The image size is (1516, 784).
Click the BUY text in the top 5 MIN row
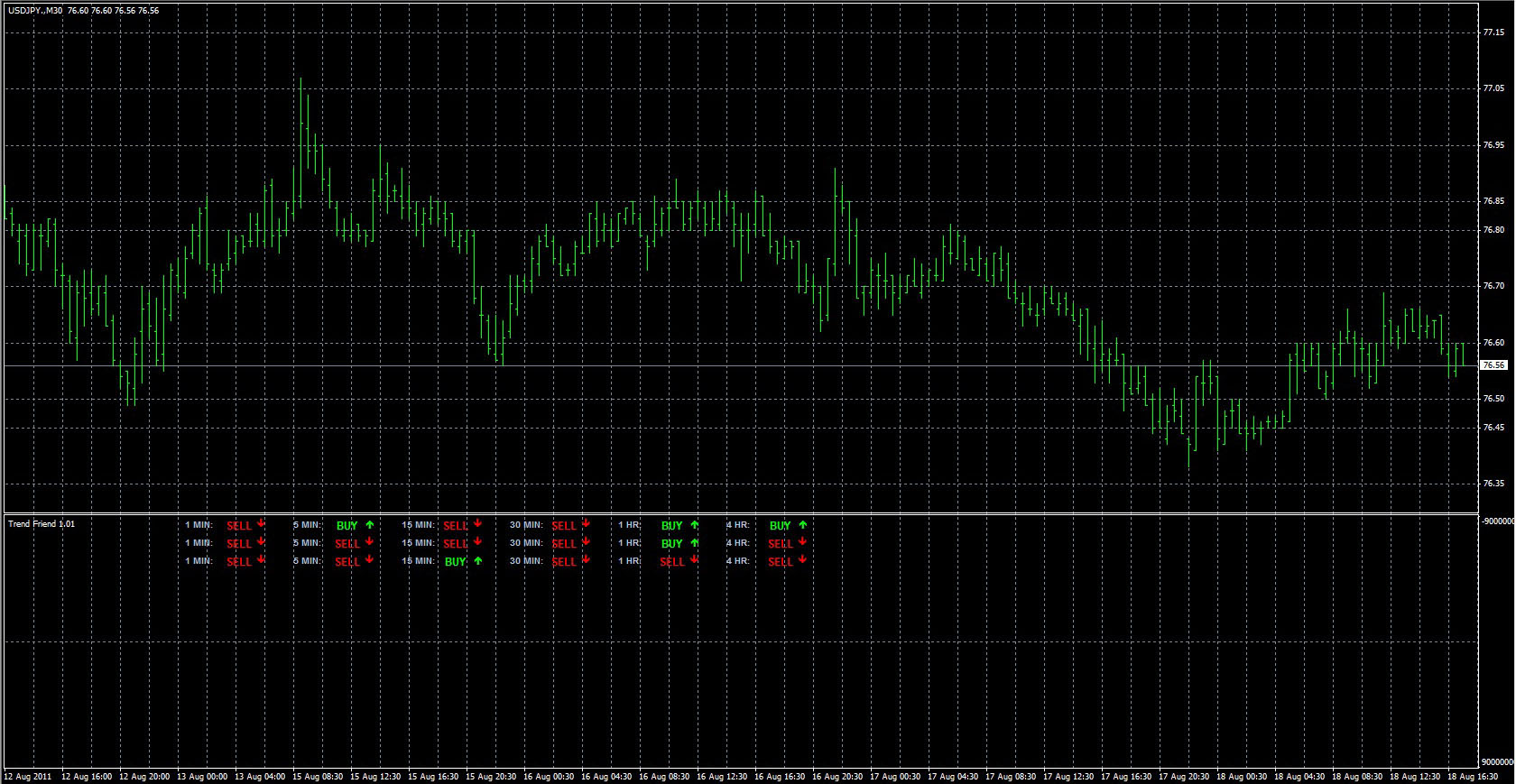[x=347, y=525]
